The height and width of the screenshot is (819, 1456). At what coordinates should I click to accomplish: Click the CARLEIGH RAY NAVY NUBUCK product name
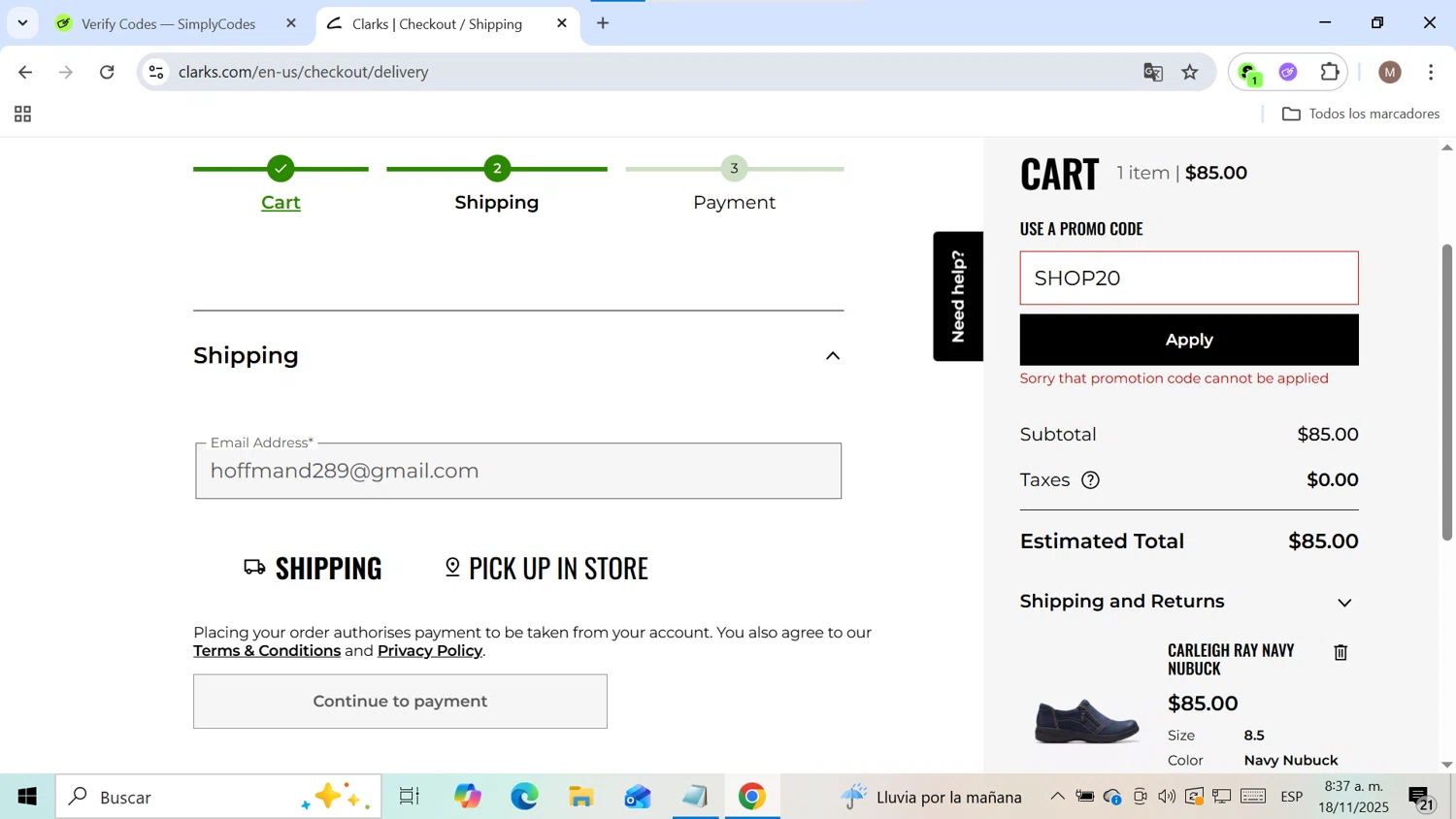[1231, 659]
